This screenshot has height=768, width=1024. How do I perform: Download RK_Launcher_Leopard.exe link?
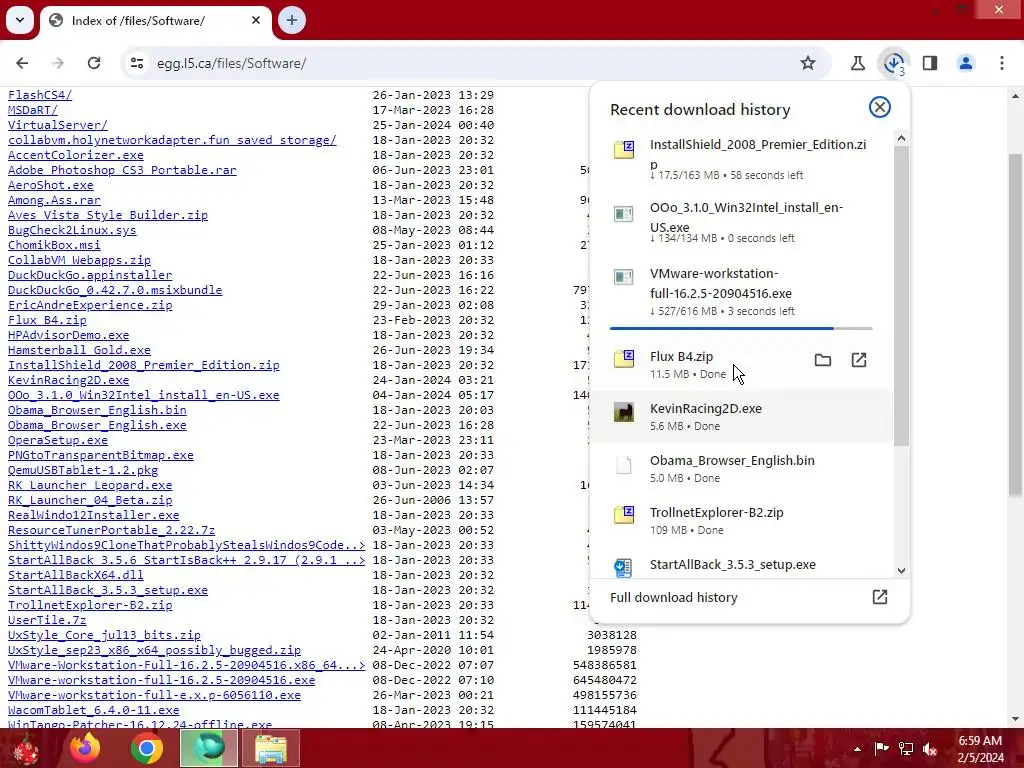point(90,485)
